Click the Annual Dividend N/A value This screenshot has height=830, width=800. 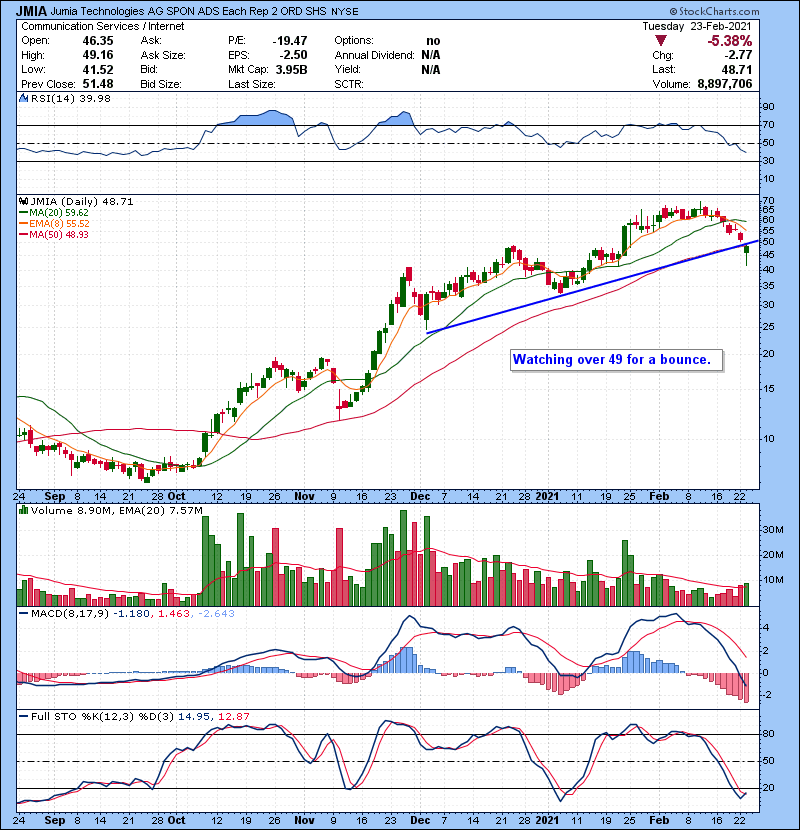click(x=430, y=55)
